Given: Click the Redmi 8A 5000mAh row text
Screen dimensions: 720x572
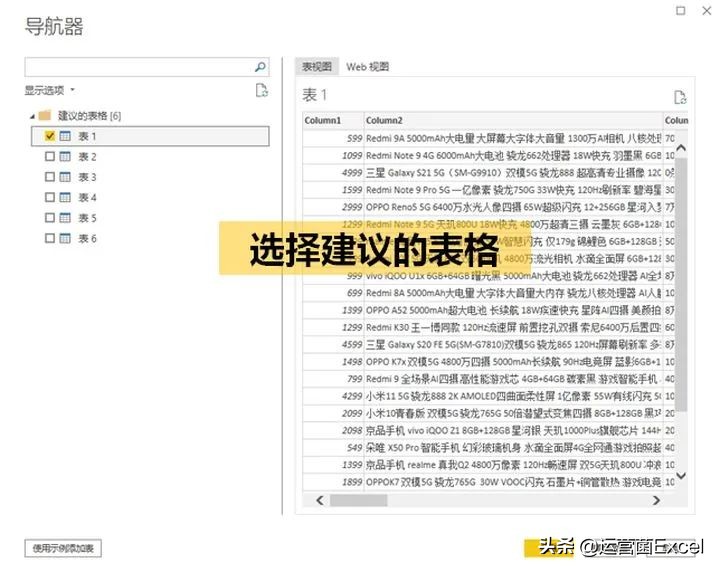Looking at the screenshot, I should click(x=513, y=293).
